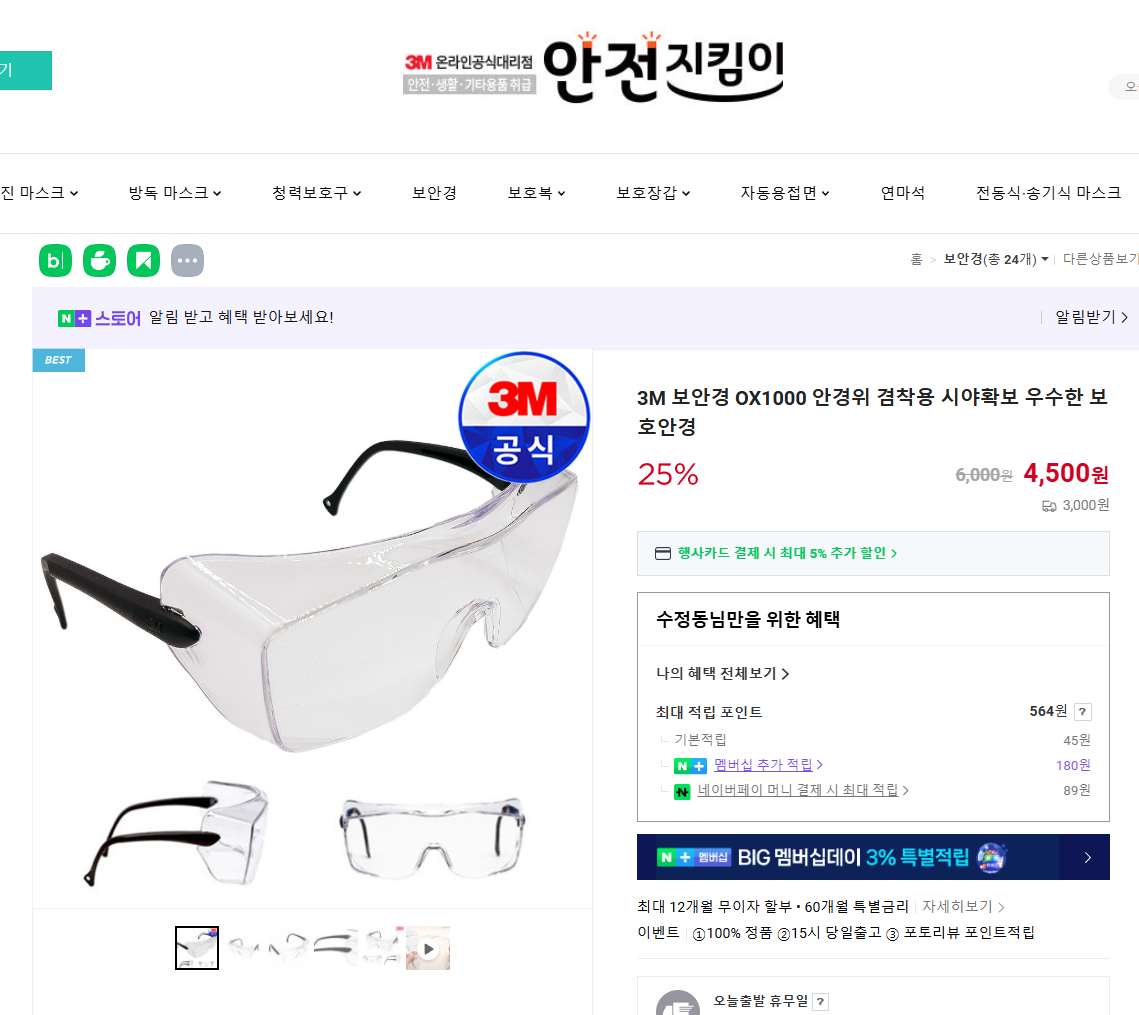Expand the 청력보호구 category dropdown
Image resolution: width=1139 pixels, height=1015 pixels.
pyautogui.click(x=317, y=193)
